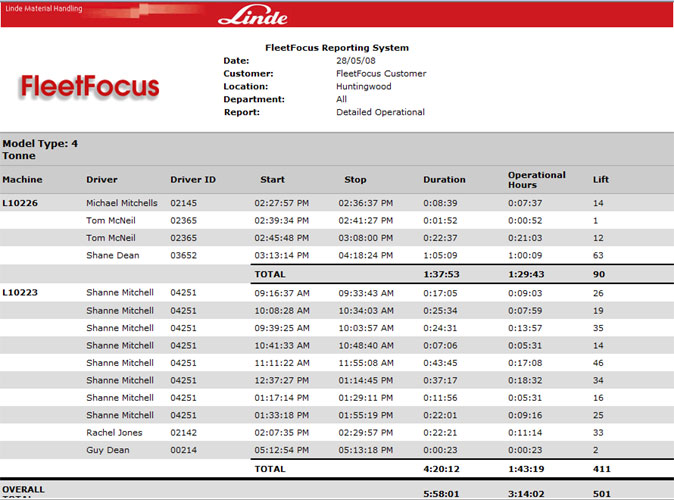Screen dimensions: 674x500
Task: Click start time 10:08:28 AM
Action: (x=282, y=310)
